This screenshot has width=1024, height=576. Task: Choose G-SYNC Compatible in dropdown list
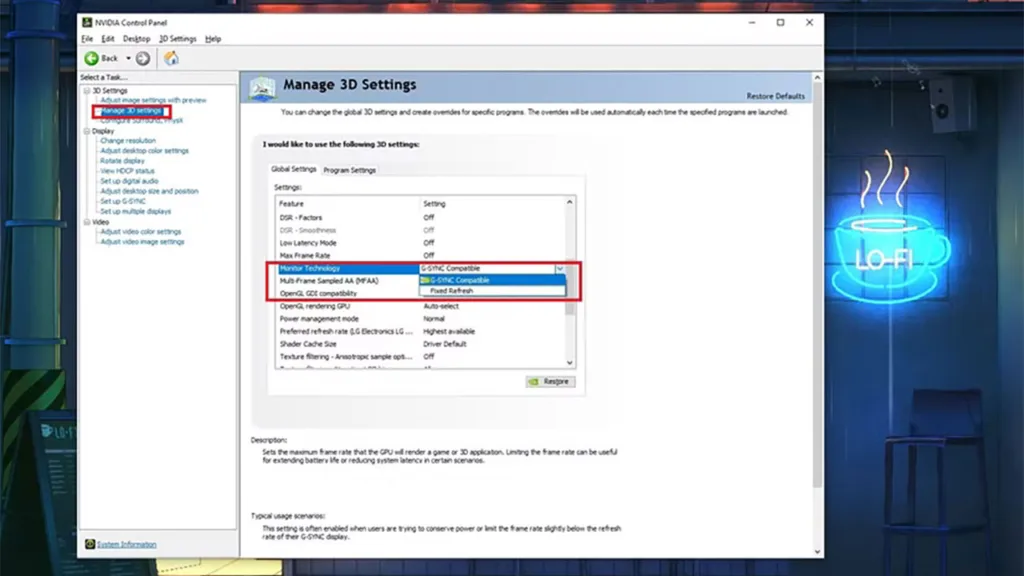pos(492,280)
